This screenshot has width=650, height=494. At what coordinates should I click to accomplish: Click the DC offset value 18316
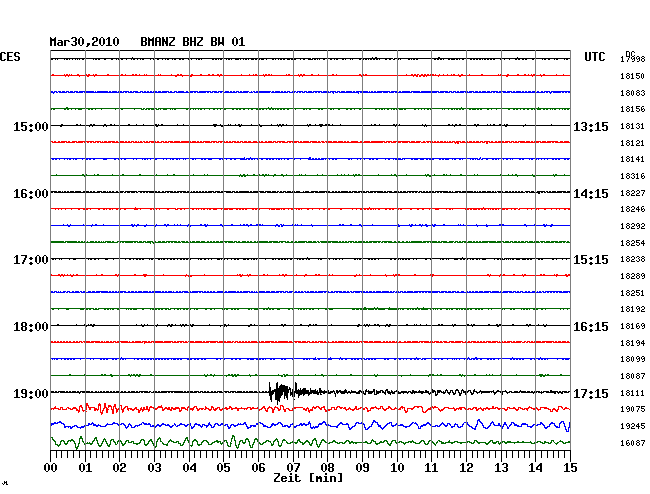point(633,177)
